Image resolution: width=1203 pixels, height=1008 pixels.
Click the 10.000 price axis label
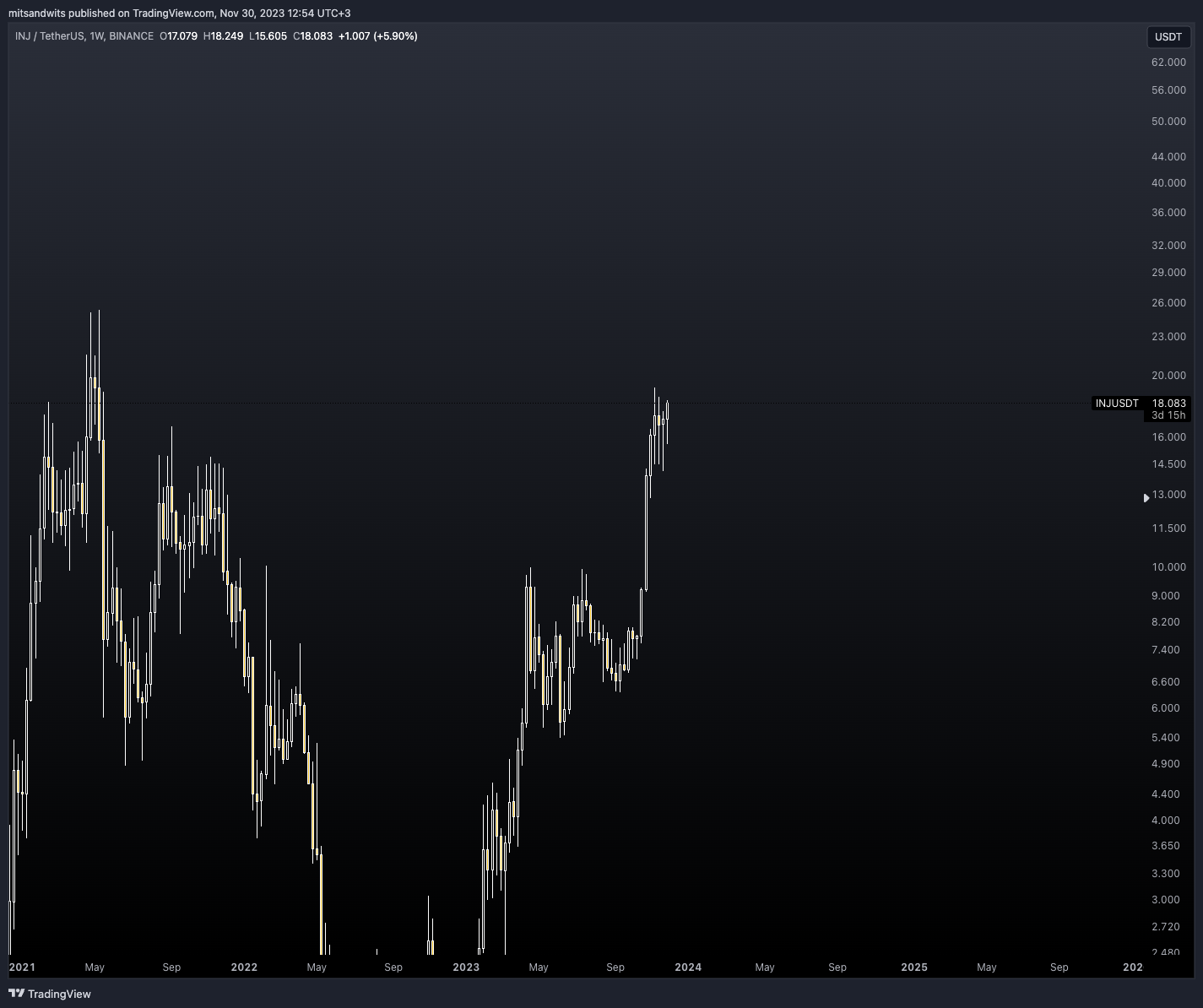1168,567
